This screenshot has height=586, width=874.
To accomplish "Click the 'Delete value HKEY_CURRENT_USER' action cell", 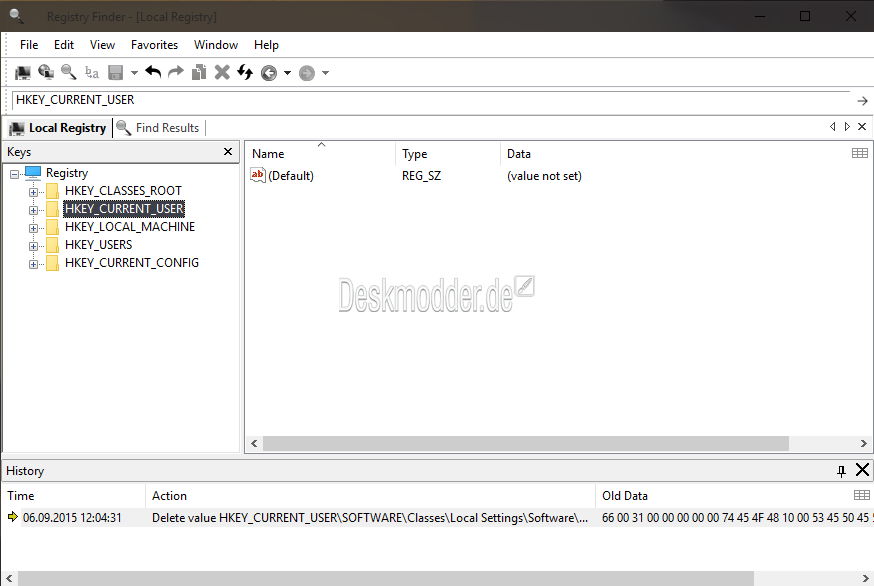I will [x=370, y=517].
